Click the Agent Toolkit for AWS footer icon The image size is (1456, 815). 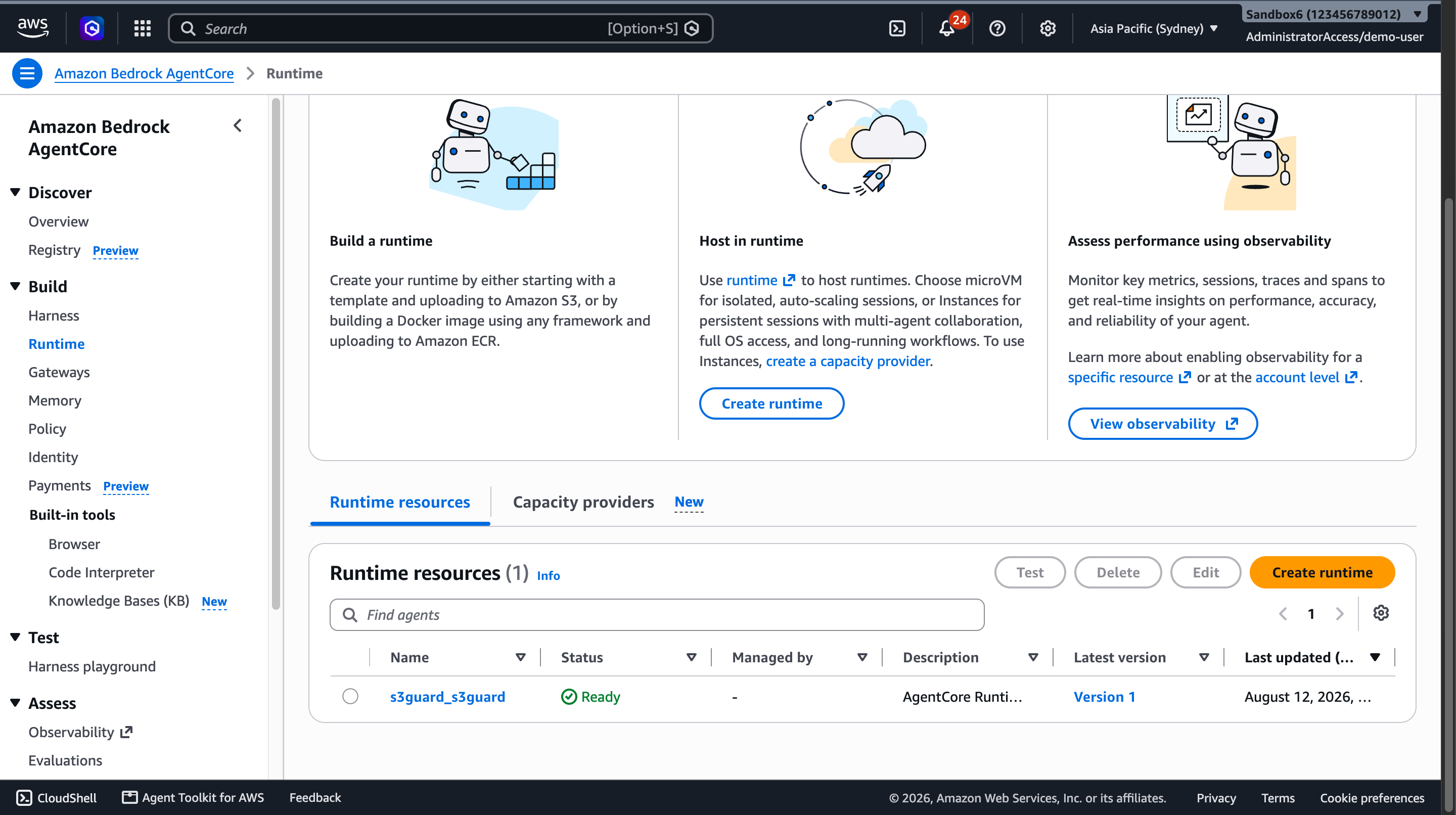pyautogui.click(x=129, y=797)
